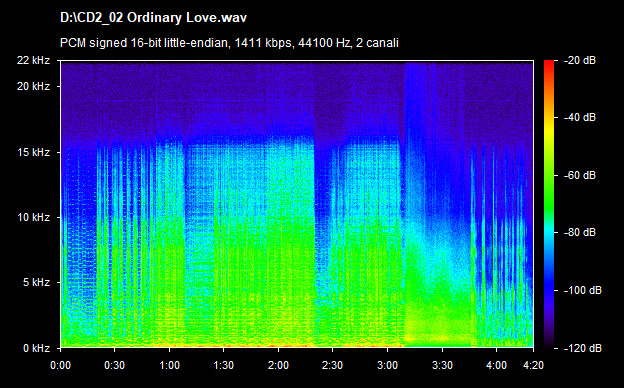
Task: Click the file path title CD2_02 Ordinary Love.wav
Action: tap(153, 18)
